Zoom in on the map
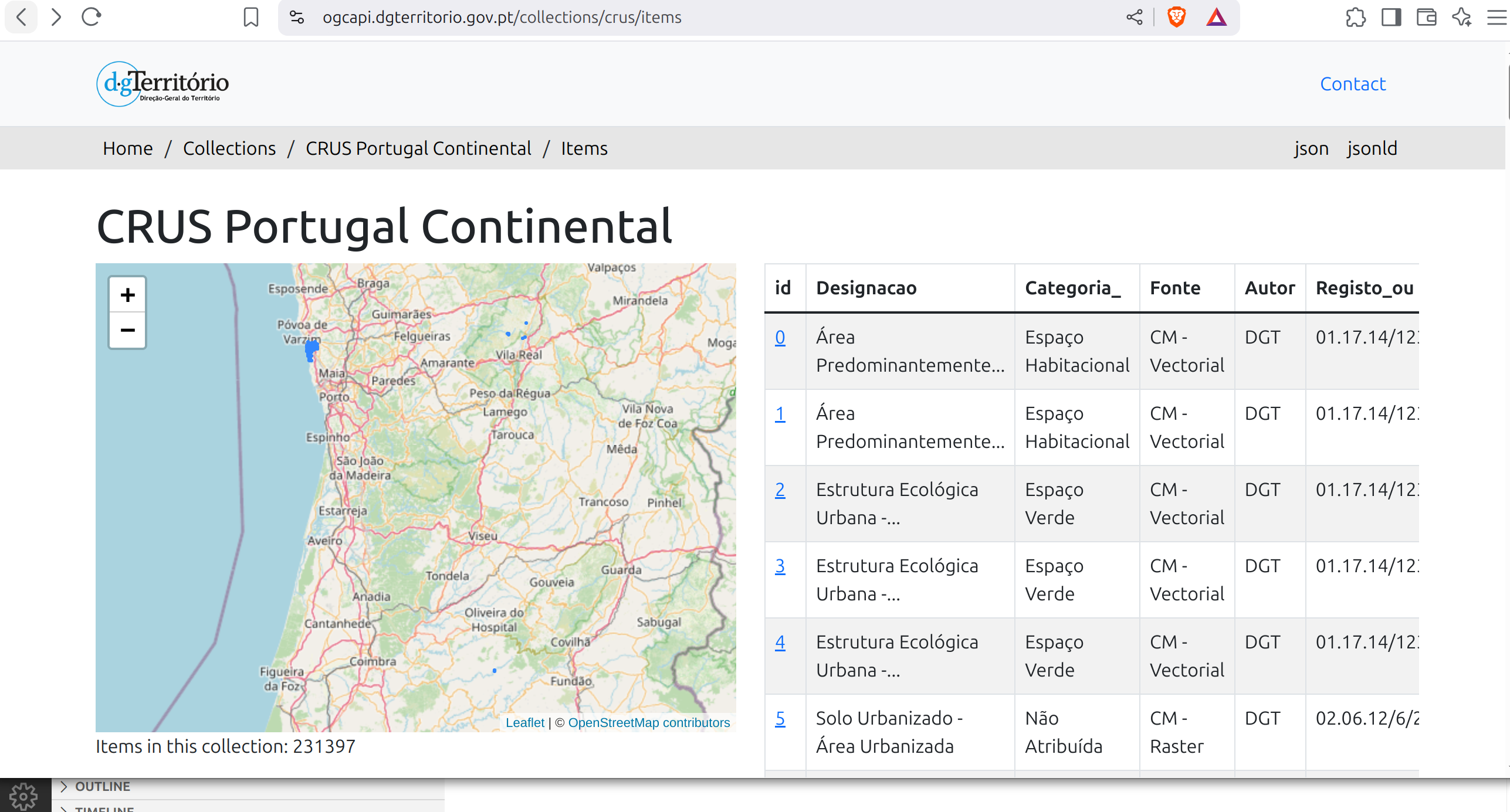 tap(127, 294)
